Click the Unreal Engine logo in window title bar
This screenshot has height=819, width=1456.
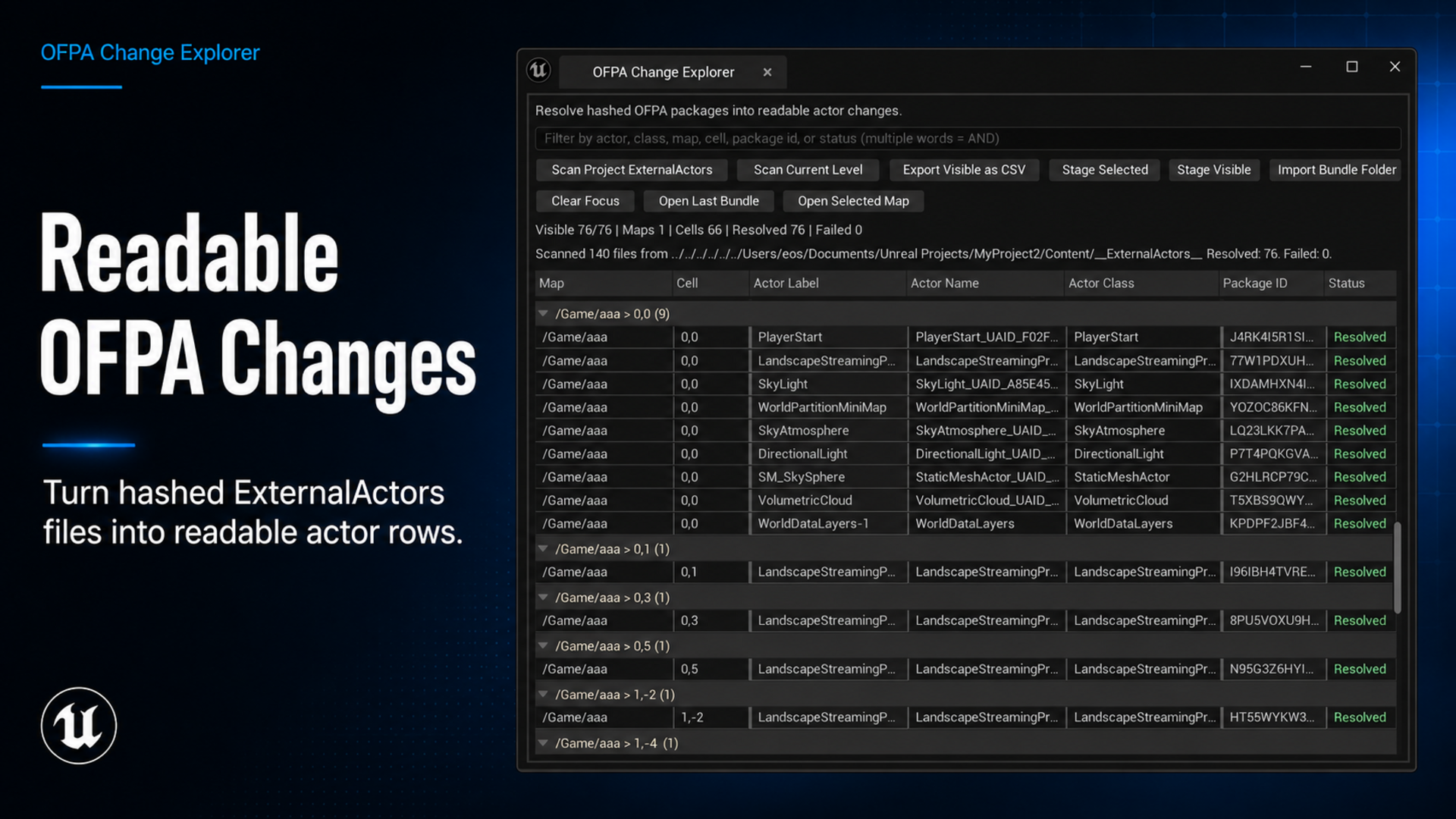coord(538,71)
